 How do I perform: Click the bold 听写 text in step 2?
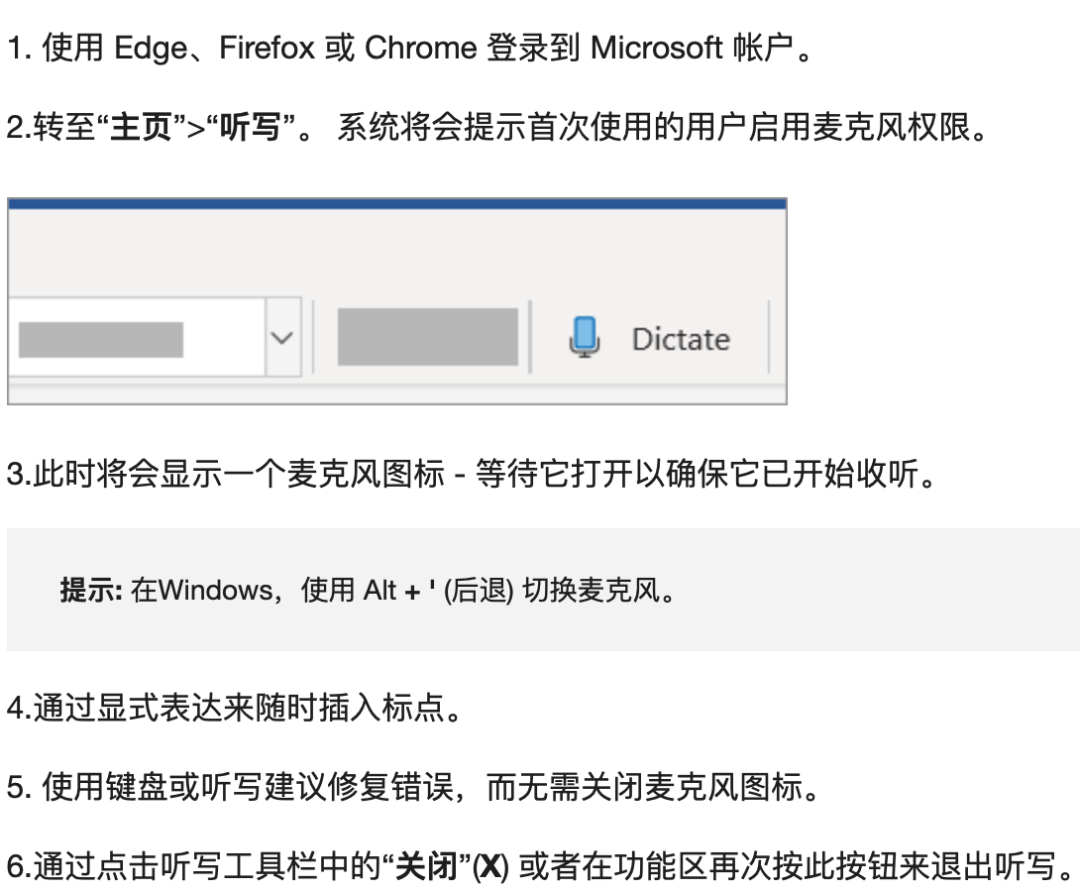(x=250, y=127)
